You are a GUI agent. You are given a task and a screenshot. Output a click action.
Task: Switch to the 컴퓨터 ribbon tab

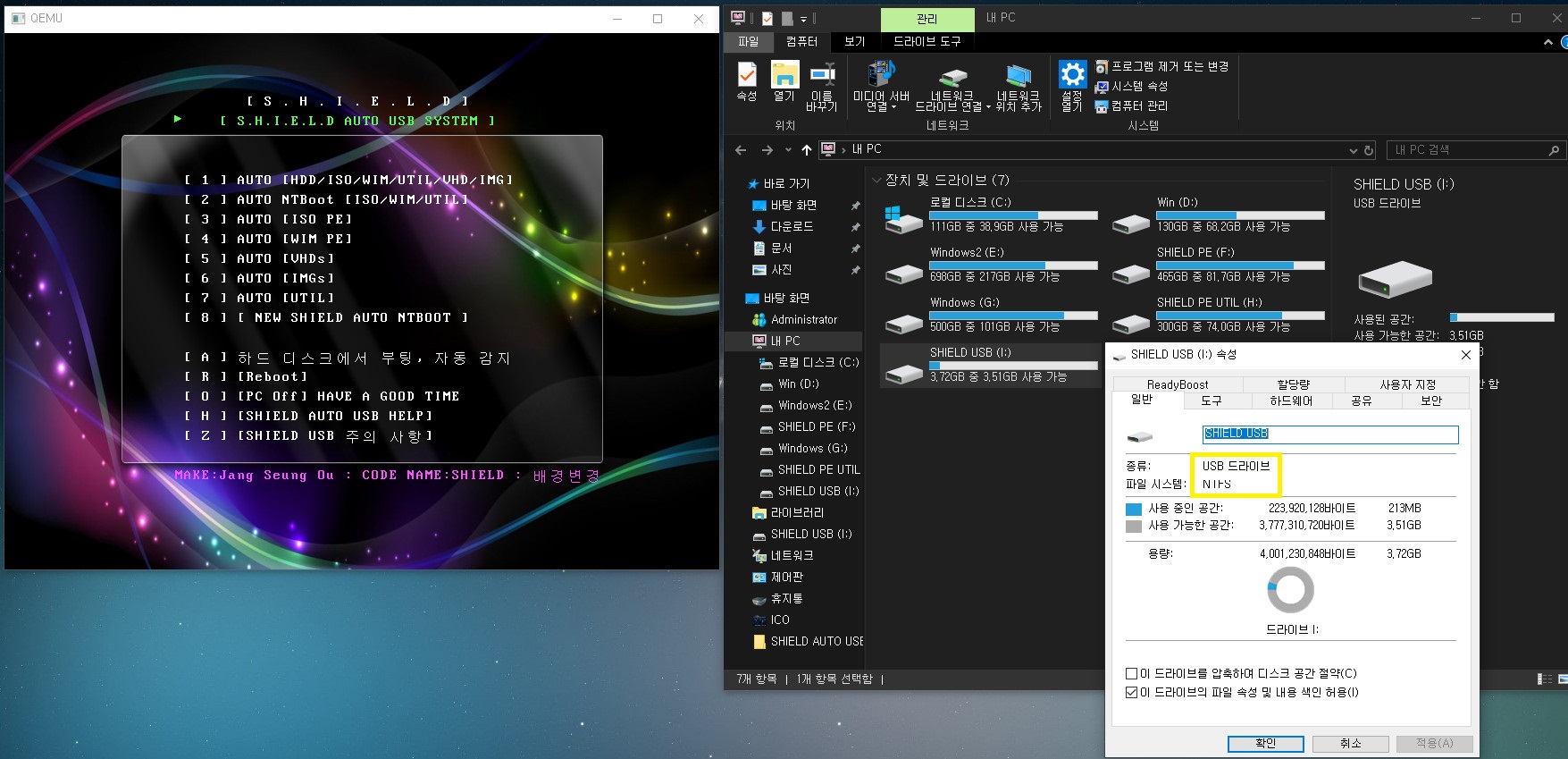tap(801, 42)
